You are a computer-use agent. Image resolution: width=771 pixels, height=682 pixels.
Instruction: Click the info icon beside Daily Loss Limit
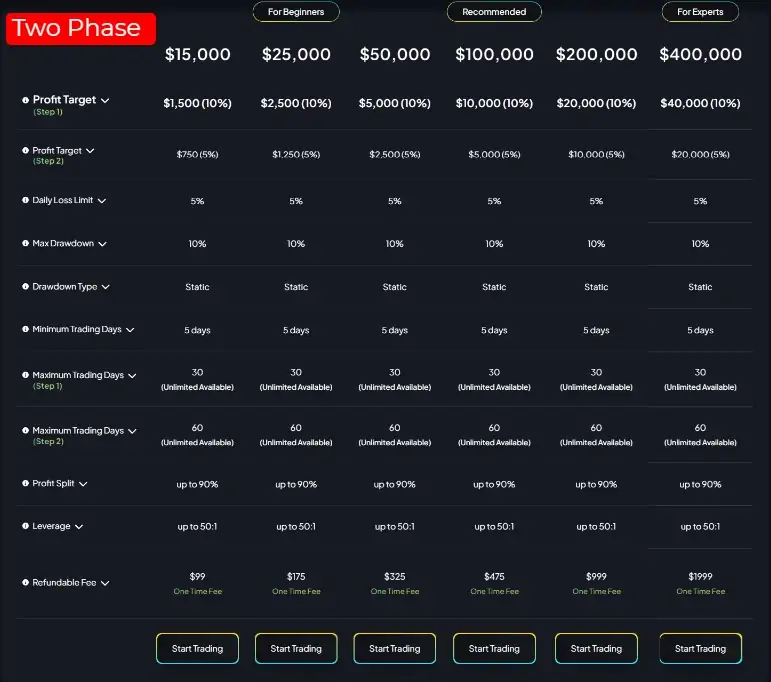(x=25, y=200)
